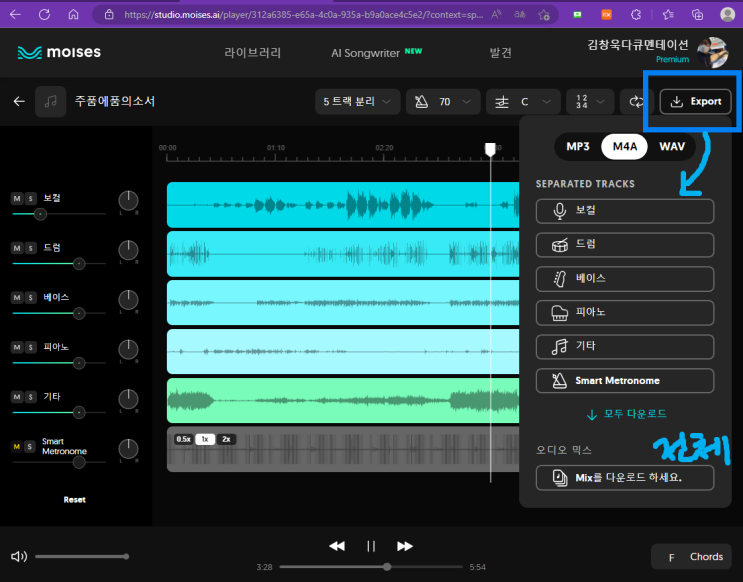Click Mix를 다운로드 하세요 button

(x=625, y=478)
